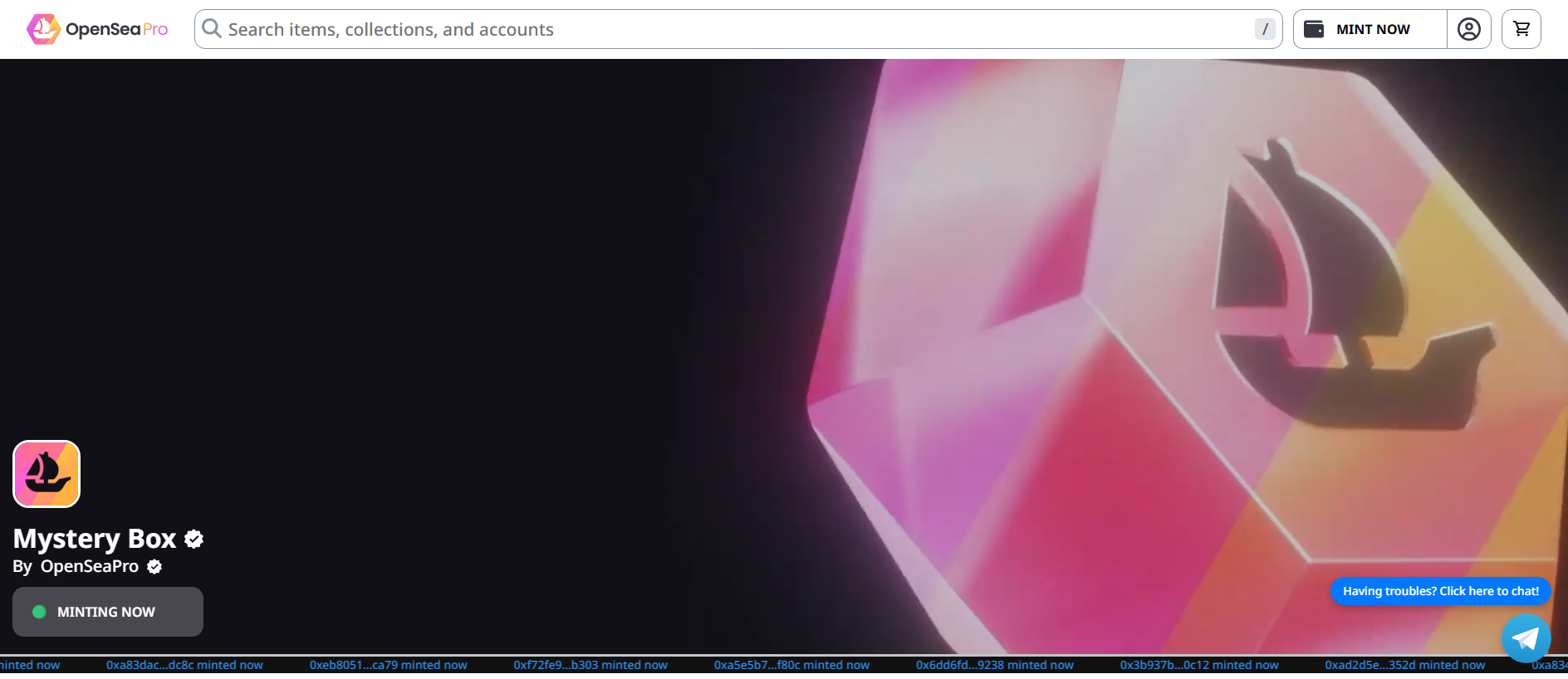Click the Mystery Box collection avatar
1568x679 pixels.
click(x=47, y=474)
